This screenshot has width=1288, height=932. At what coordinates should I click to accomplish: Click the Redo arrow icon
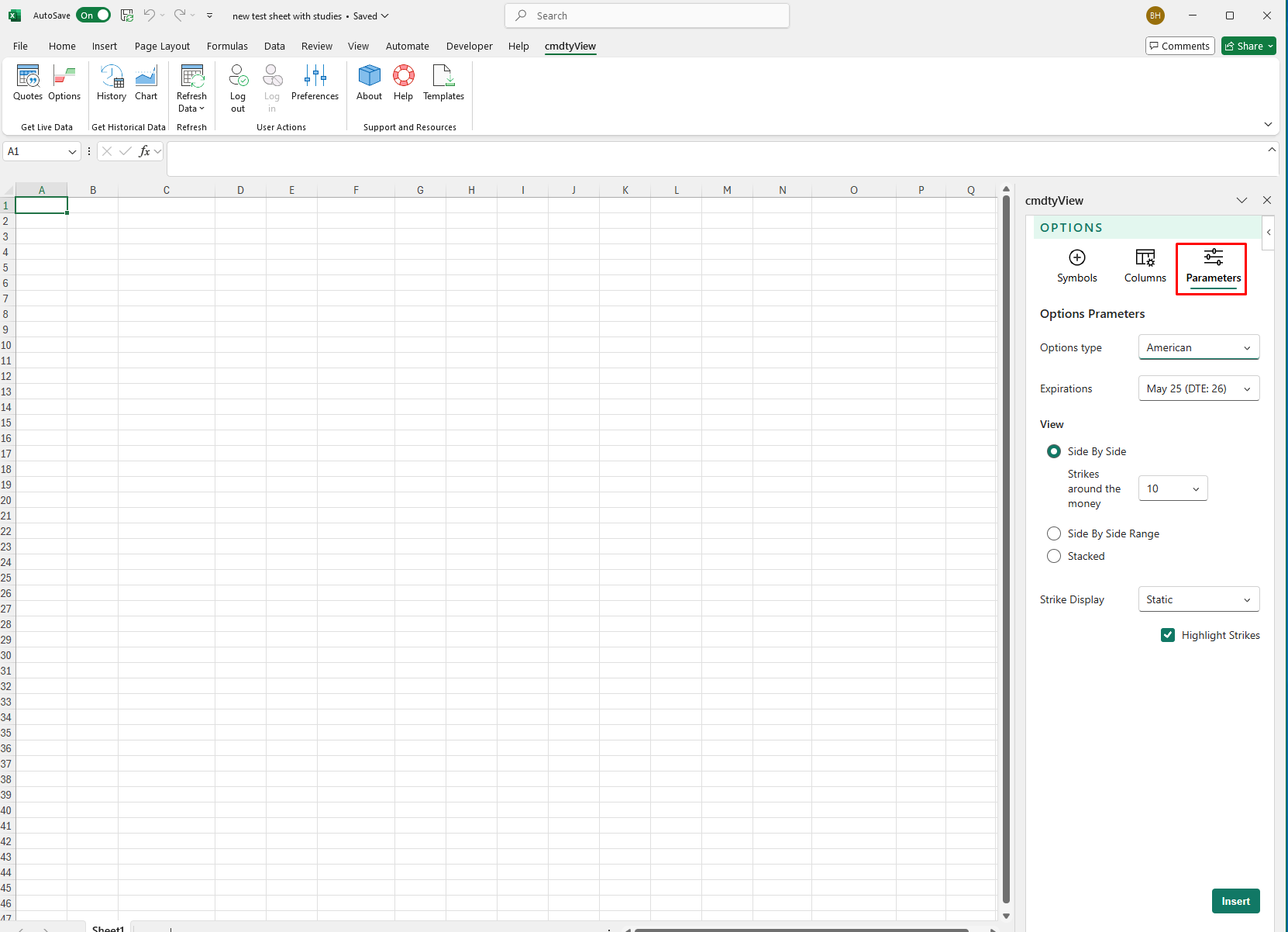[180, 16]
